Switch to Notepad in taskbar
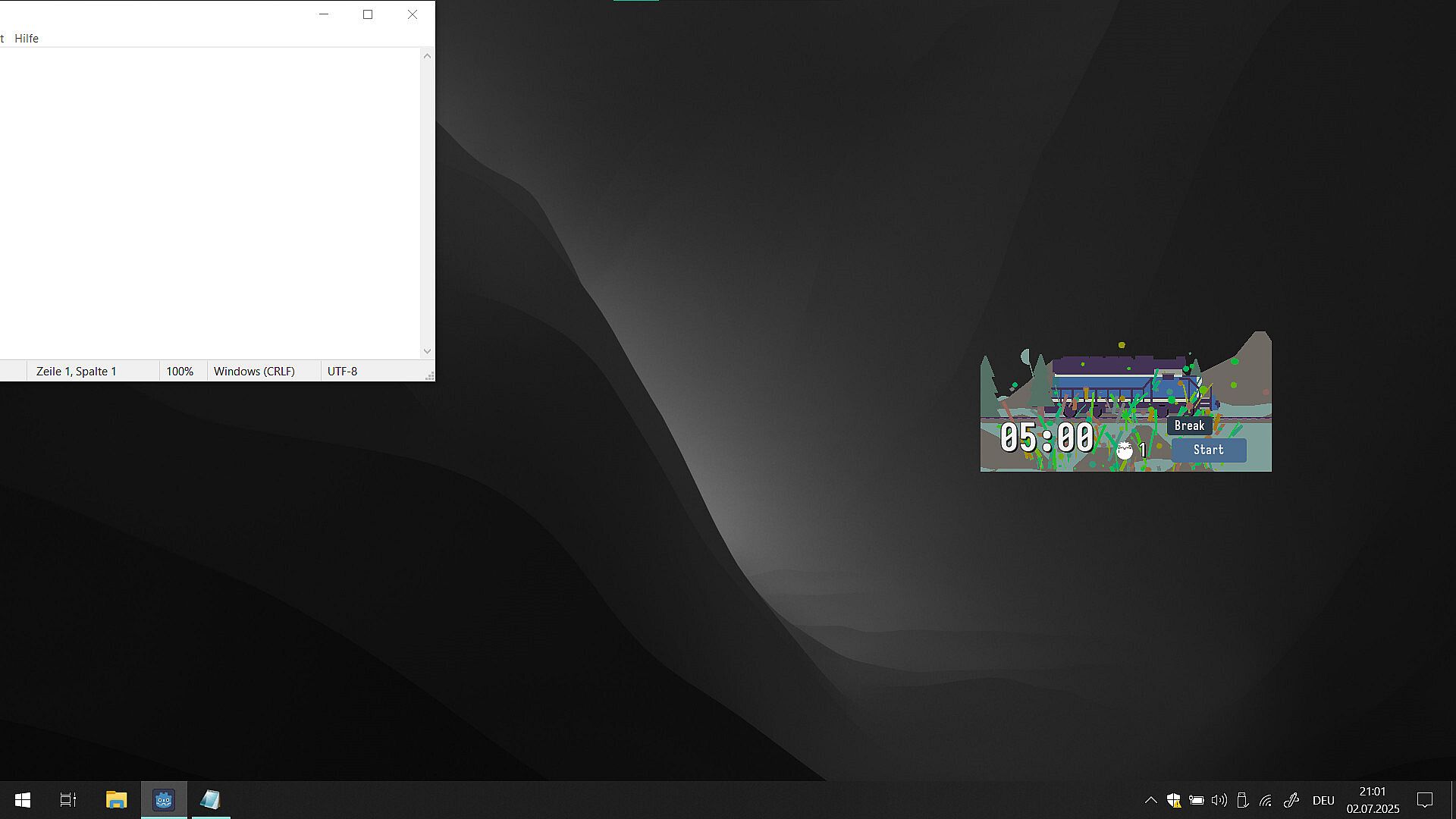1456x819 pixels. (x=210, y=799)
